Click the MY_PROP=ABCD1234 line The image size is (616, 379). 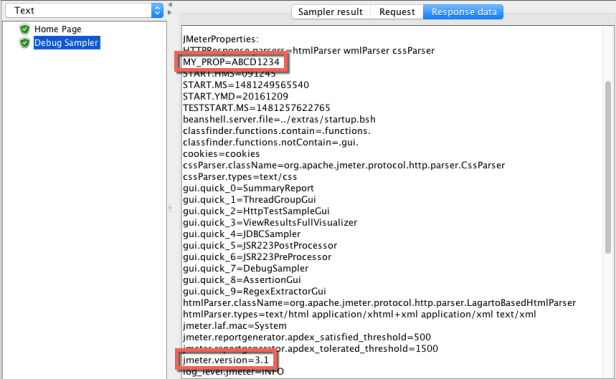coord(231,62)
